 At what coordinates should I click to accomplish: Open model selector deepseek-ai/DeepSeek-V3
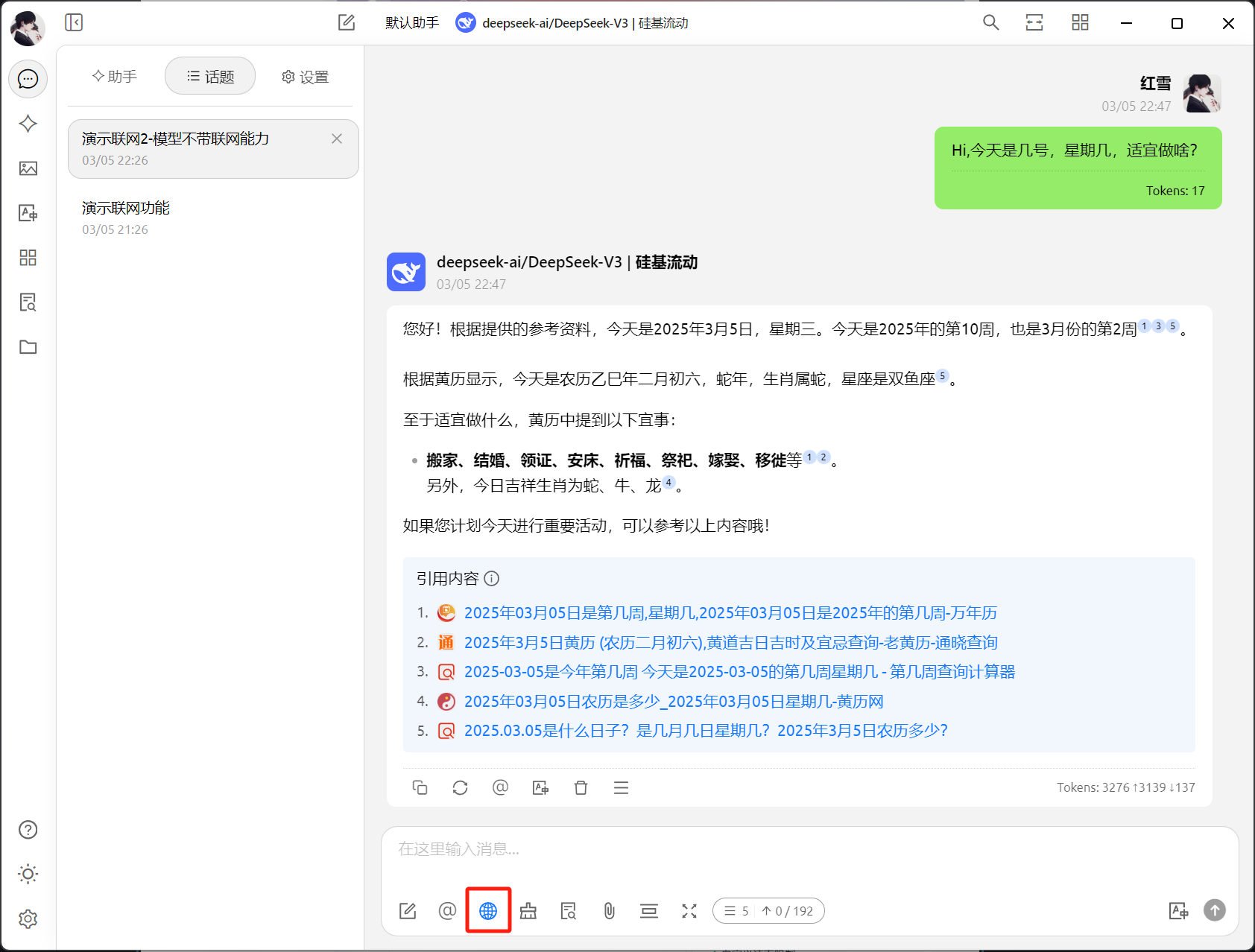[x=572, y=23]
